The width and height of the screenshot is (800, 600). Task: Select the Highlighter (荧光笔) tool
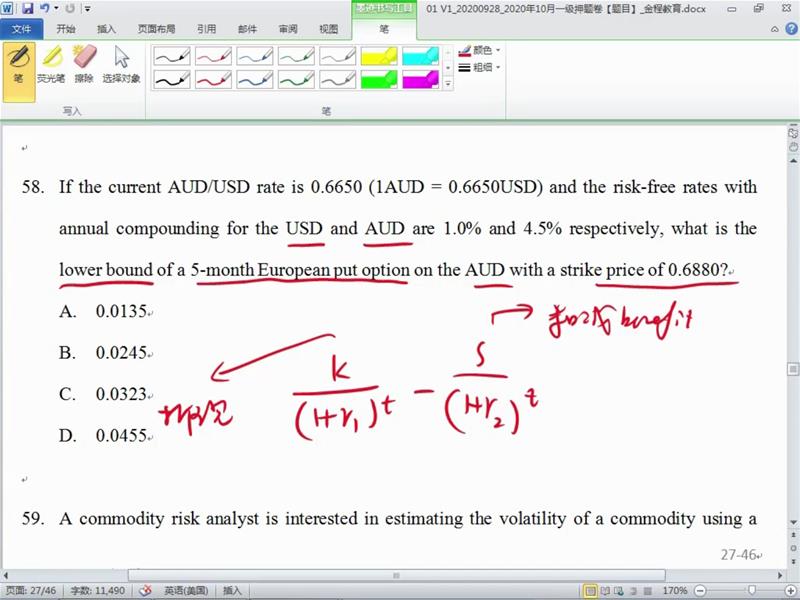coord(50,64)
